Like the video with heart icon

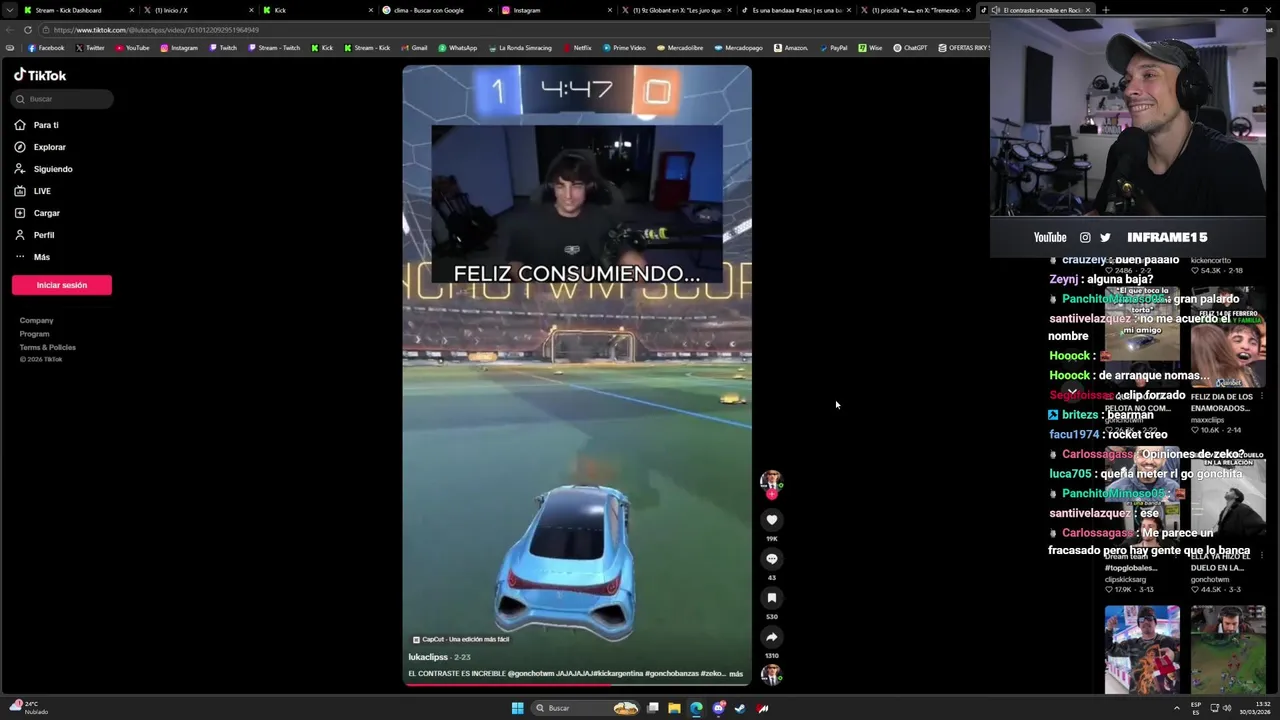[x=771, y=520]
